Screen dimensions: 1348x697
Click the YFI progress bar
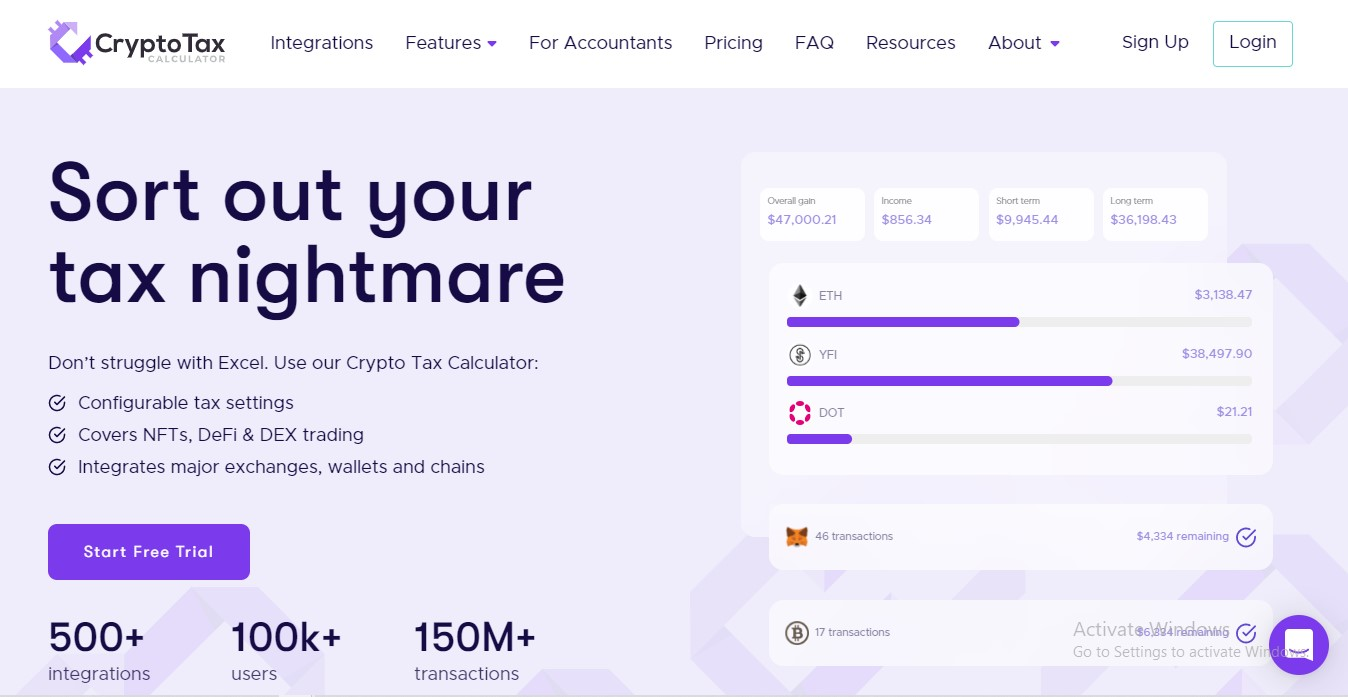(1019, 381)
